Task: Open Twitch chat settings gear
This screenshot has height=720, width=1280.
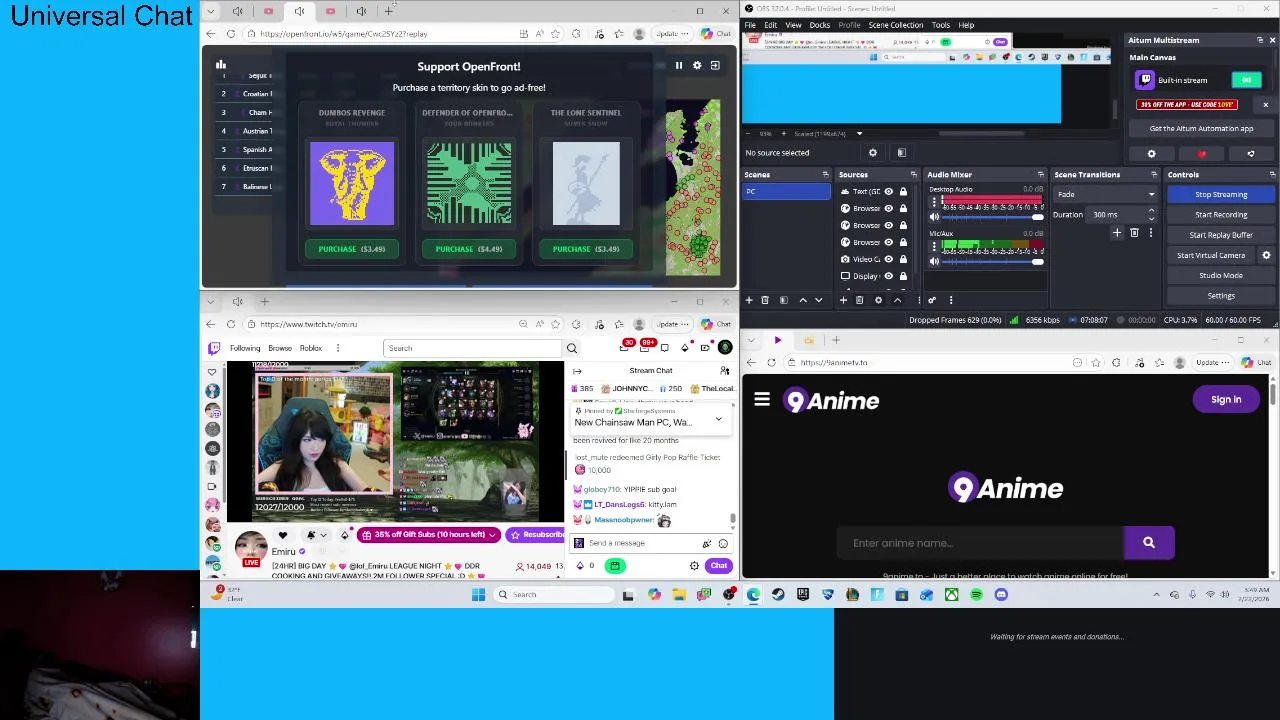Action: (x=694, y=566)
